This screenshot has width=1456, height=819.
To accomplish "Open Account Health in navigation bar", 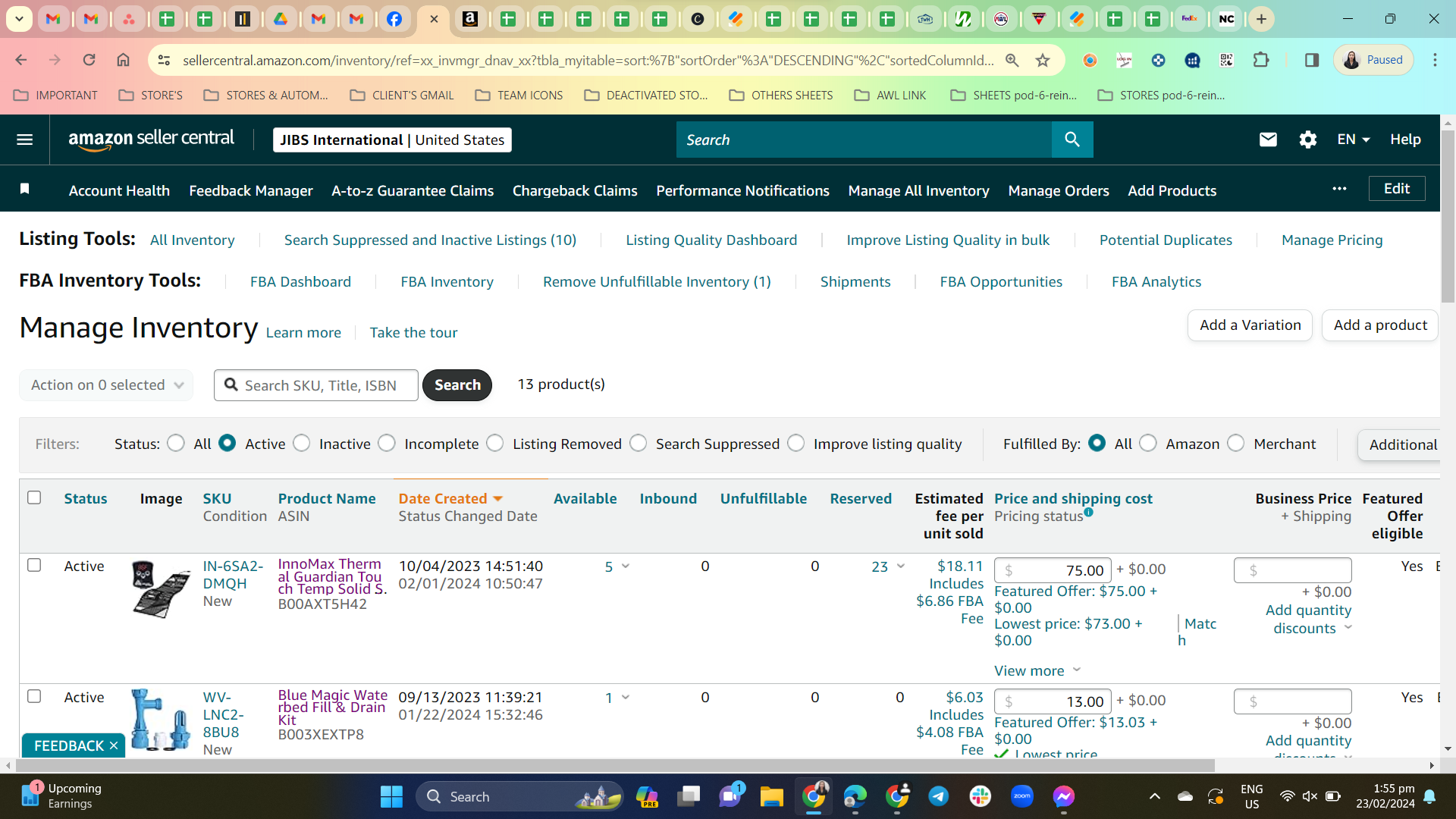I will coord(119,190).
